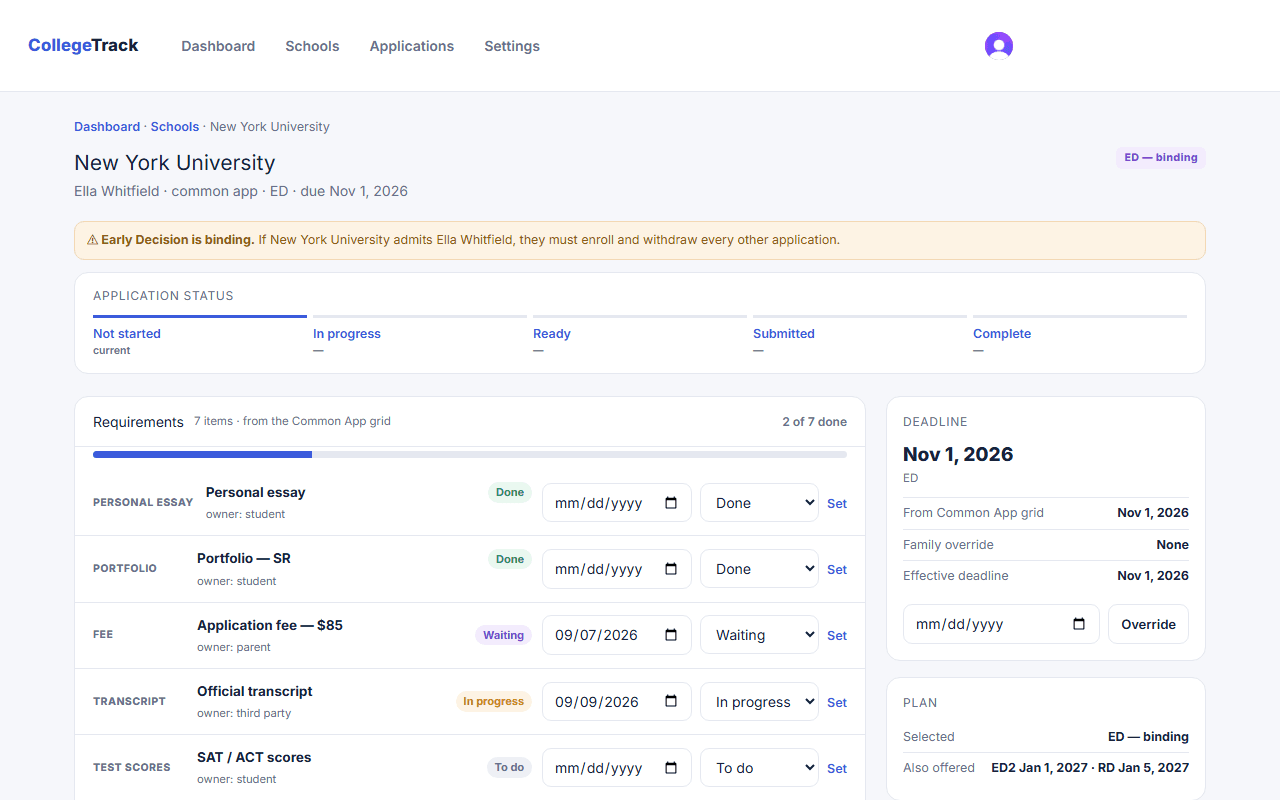1280x800 pixels.
Task: Click the Override deadline button
Action: click(1148, 624)
